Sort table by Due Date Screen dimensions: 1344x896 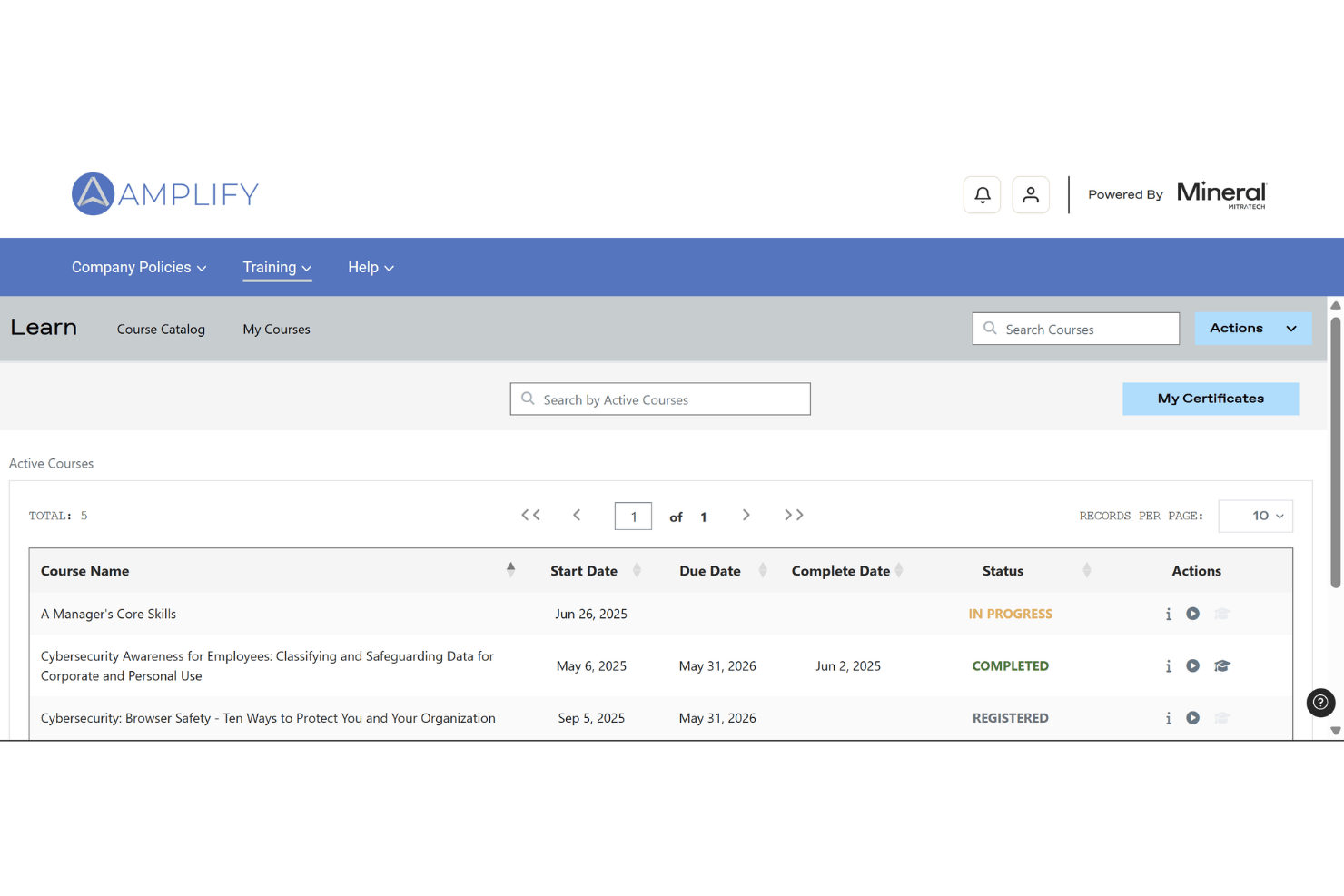763,570
